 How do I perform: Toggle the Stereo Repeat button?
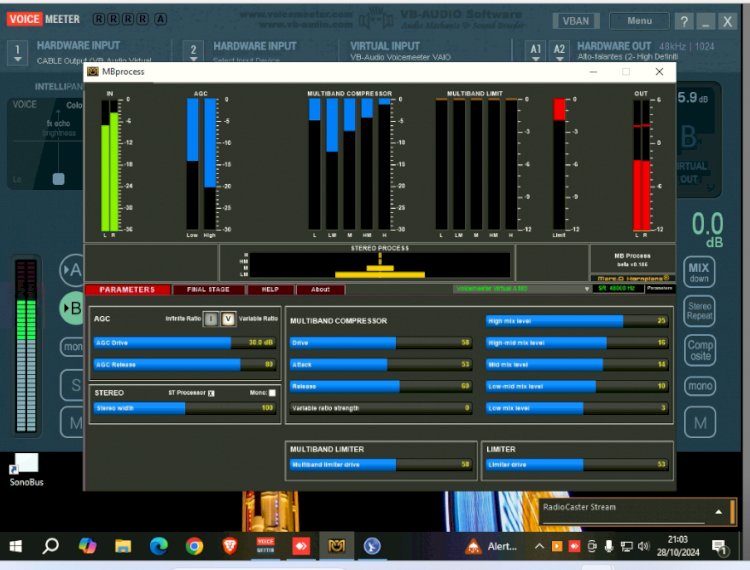(x=699, y=310)
